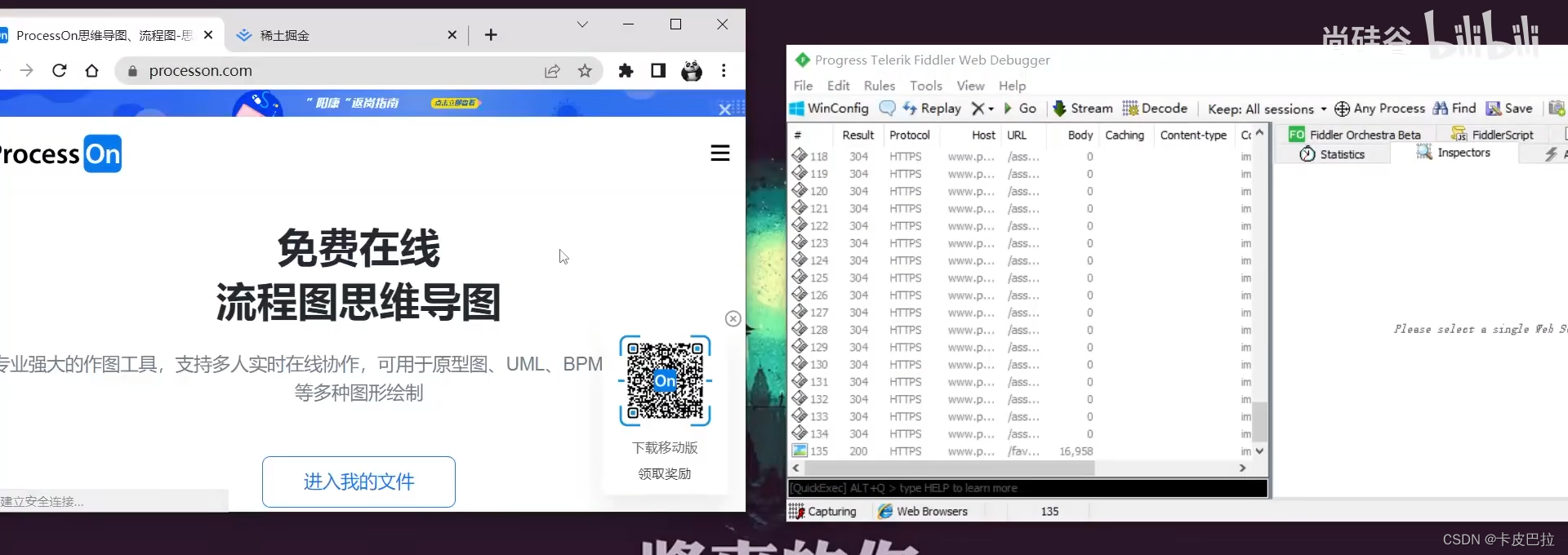
Task: Click session list horizontal scrollbar
Action: (949, 468)
